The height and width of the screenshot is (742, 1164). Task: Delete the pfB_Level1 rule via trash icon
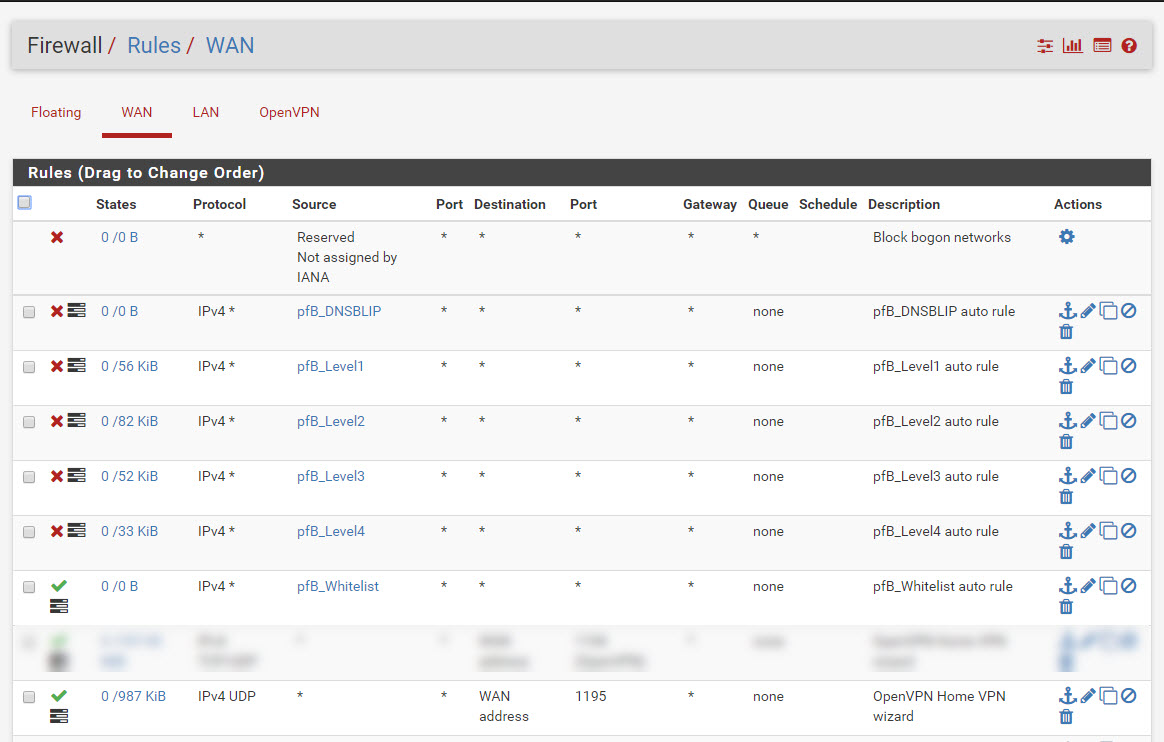coord(1066,387)
